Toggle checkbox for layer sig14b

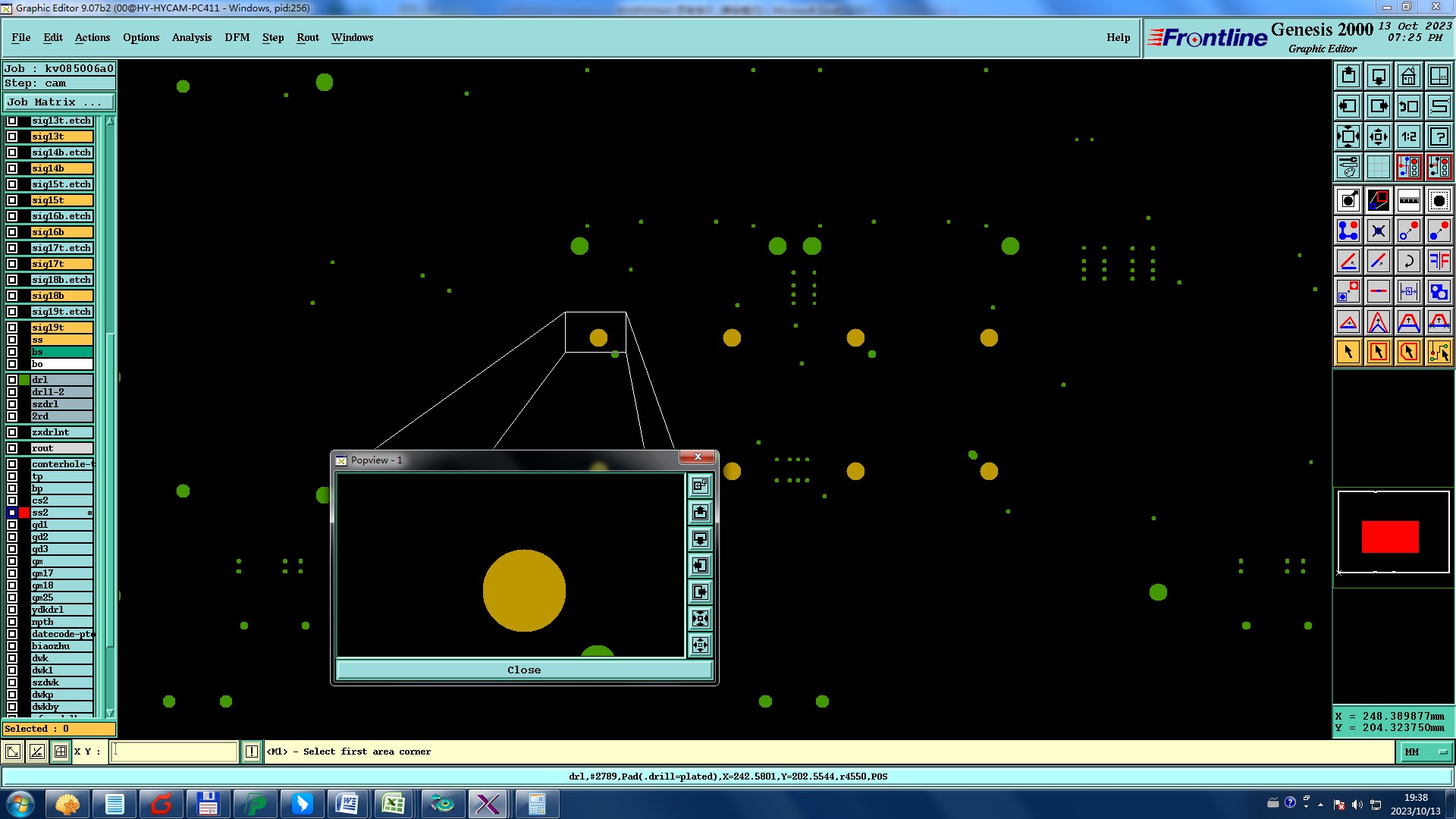[x=12, y=168]
